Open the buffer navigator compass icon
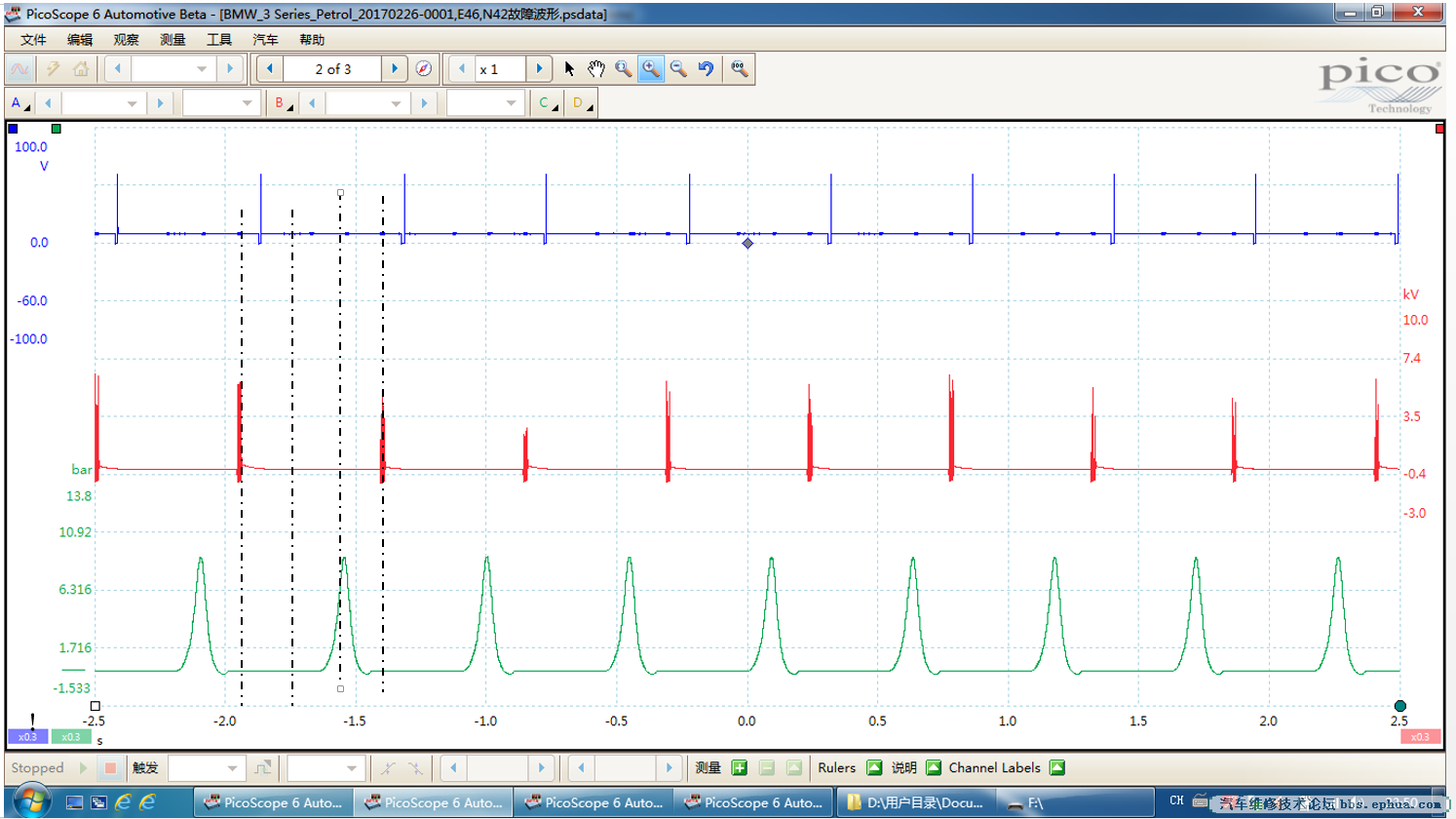 (x=423, y=69)
